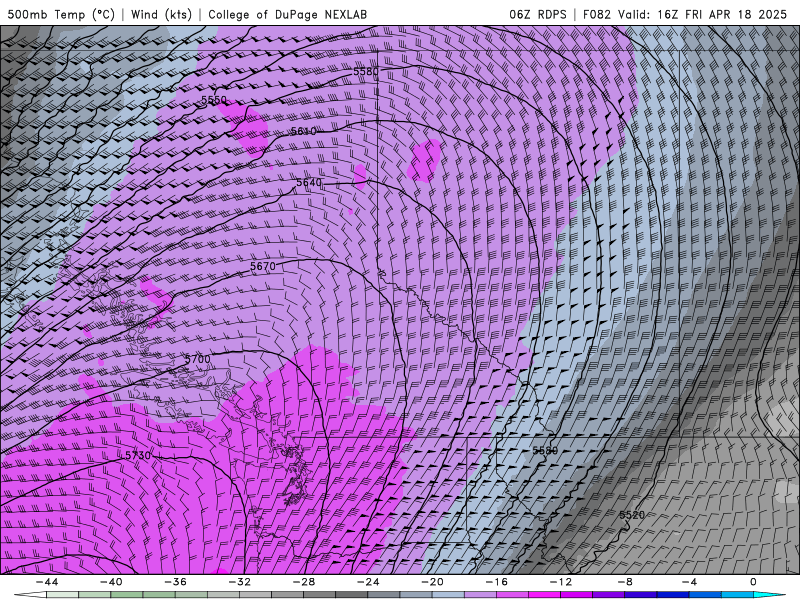The image size is (800, 600).
Task: Click the -12 value on the temperature scale
Action: click(x=561, y=582)
